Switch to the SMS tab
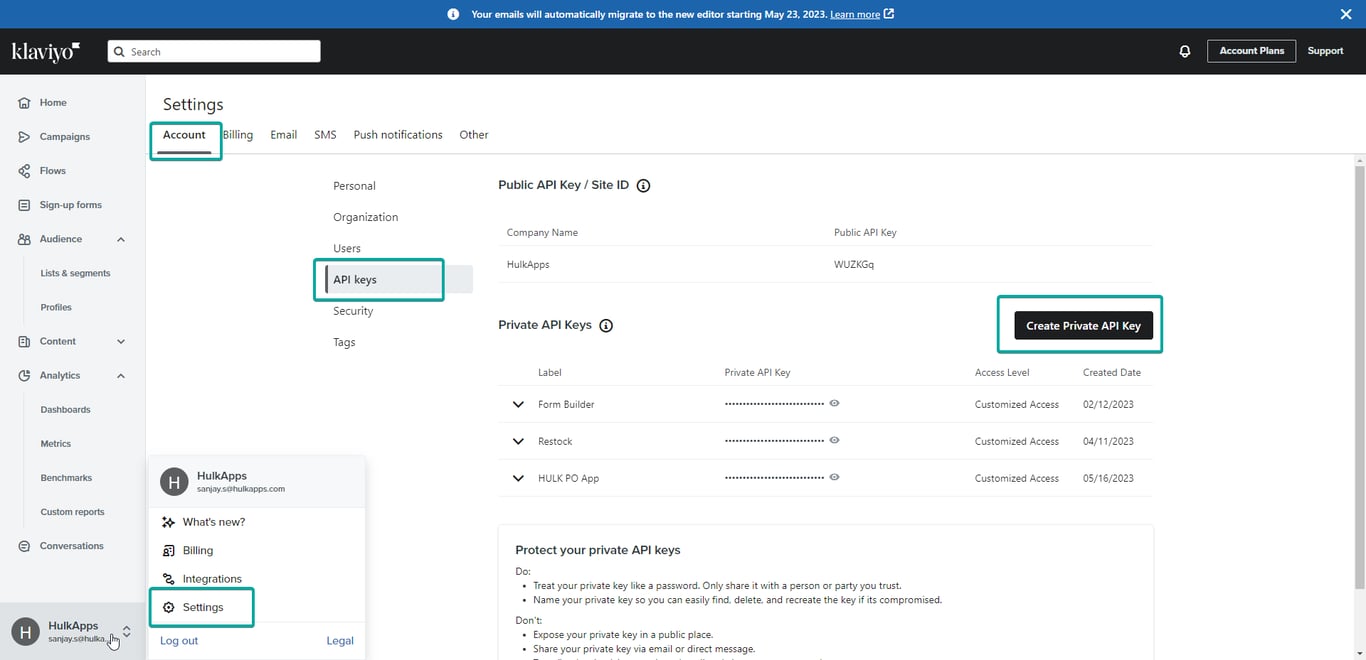The height and width of the screenshot is (660, 1366). click(325, 135)
